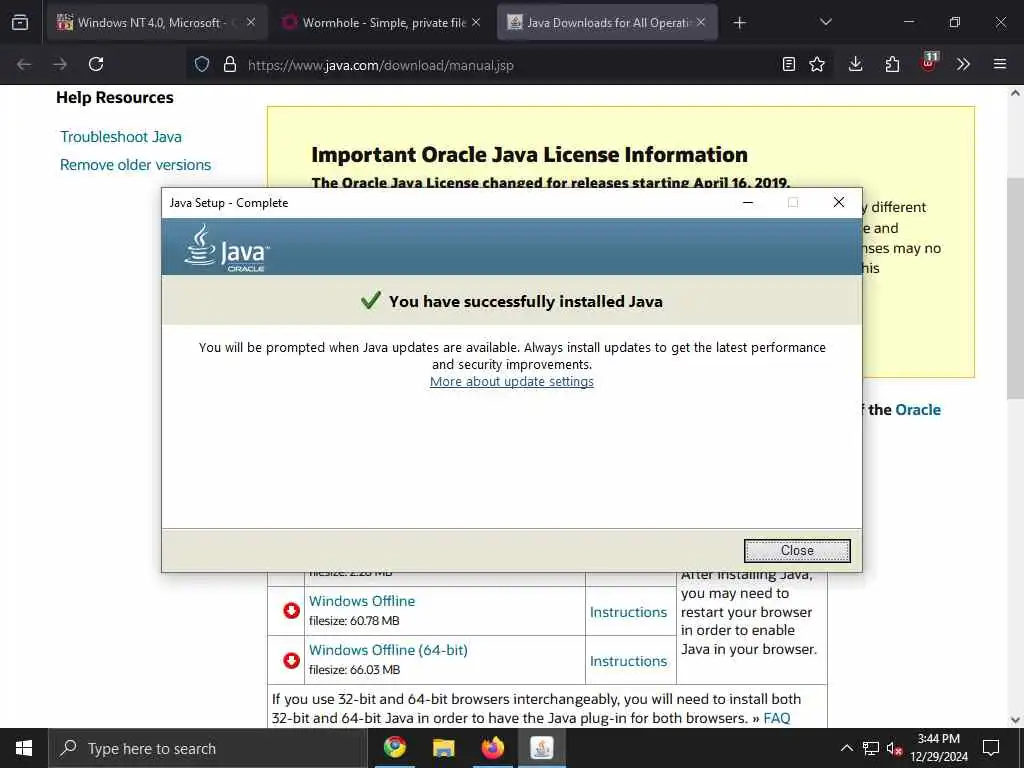
Task: Open Remove older versions link
Action: [x=135, y=165]
